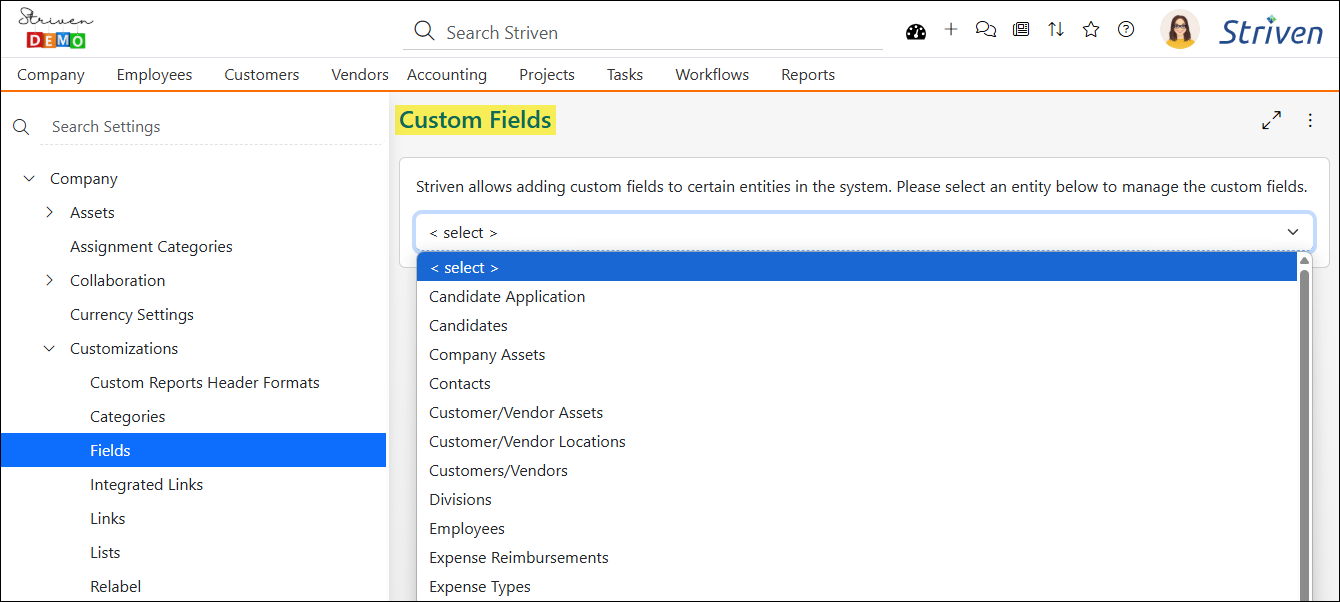Click the Striven Demo logo
The width and height of the screenshot is (1340, 602).
point(55,28)
